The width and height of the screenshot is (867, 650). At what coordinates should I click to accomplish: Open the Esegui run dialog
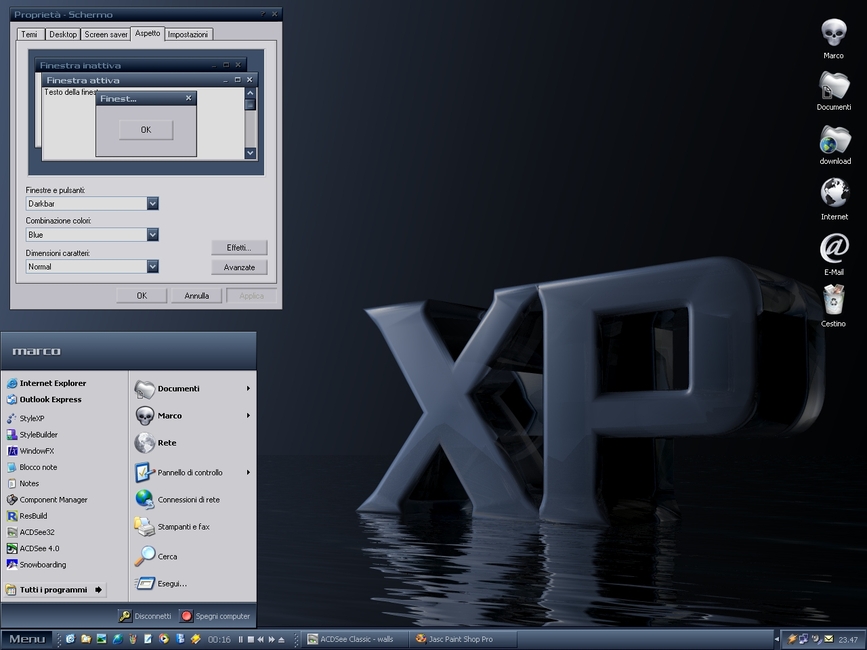click(x=161, y=584)
